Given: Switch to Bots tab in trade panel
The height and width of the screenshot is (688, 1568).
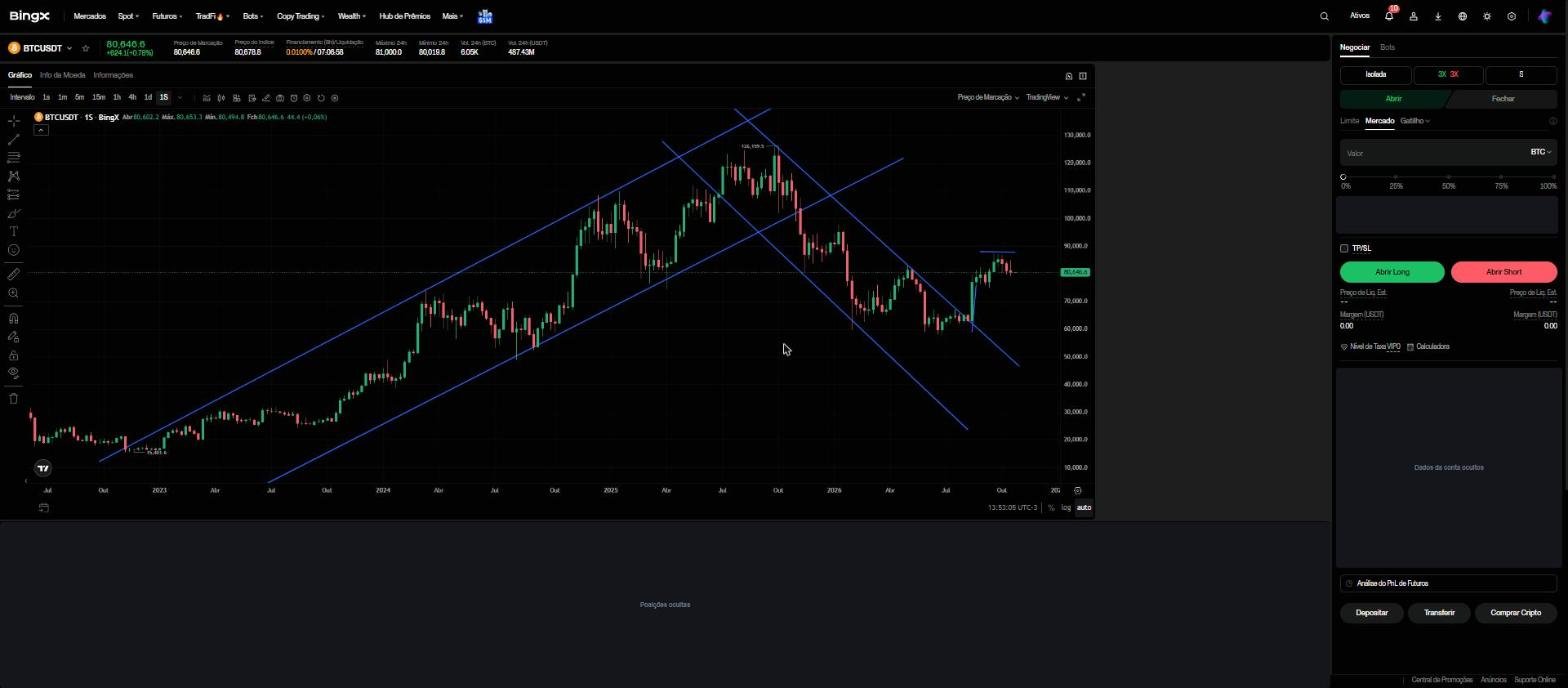Looking at the screenshot, I should point(1387,47).
